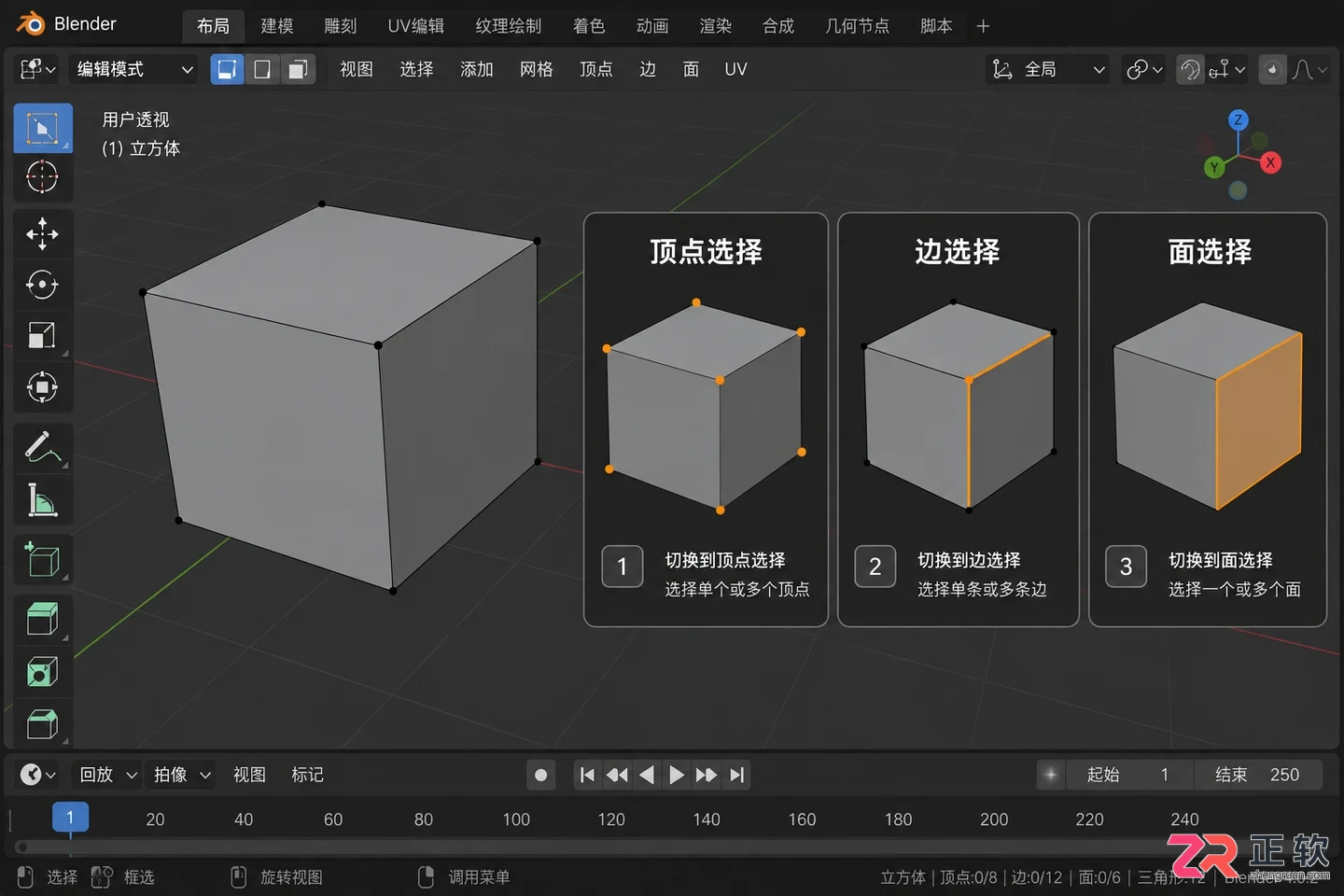Click the 面选择 face cube illustration
Viewport: 1344px width, 896px height.
(1208, 406)
